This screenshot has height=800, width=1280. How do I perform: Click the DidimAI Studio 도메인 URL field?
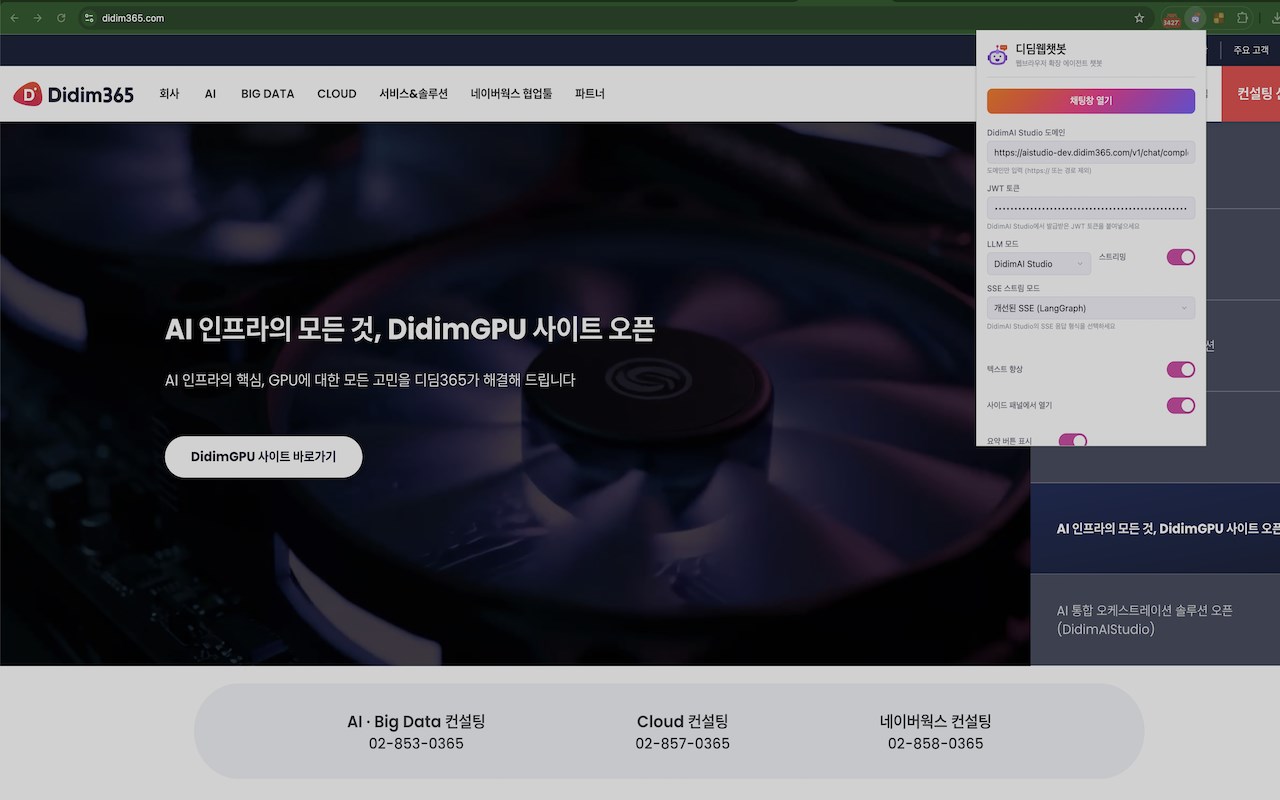pos(1091,153)
